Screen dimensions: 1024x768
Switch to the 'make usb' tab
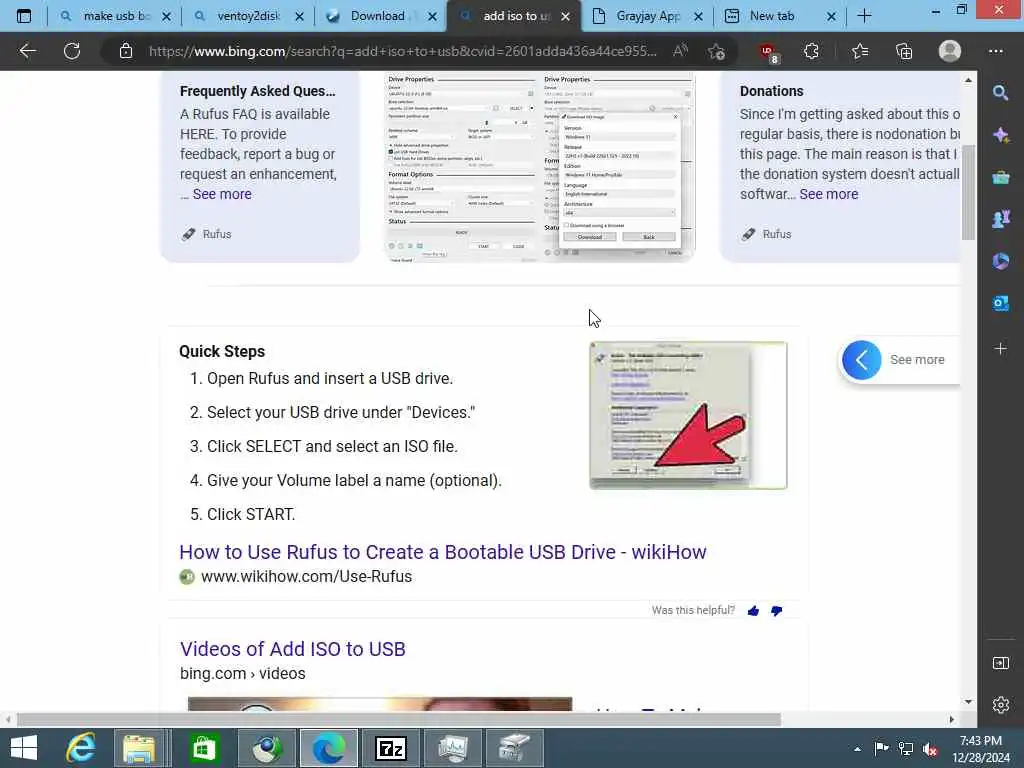(x=117, y=16)
